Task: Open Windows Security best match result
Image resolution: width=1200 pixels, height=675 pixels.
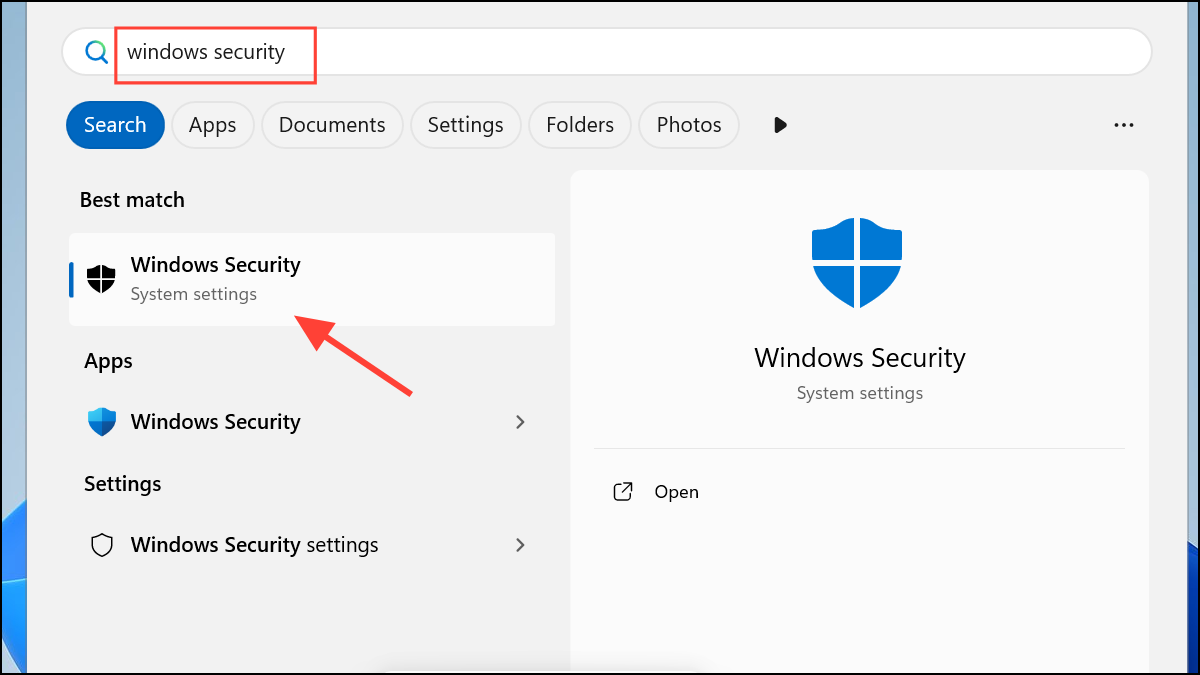Action: point(312,279)
